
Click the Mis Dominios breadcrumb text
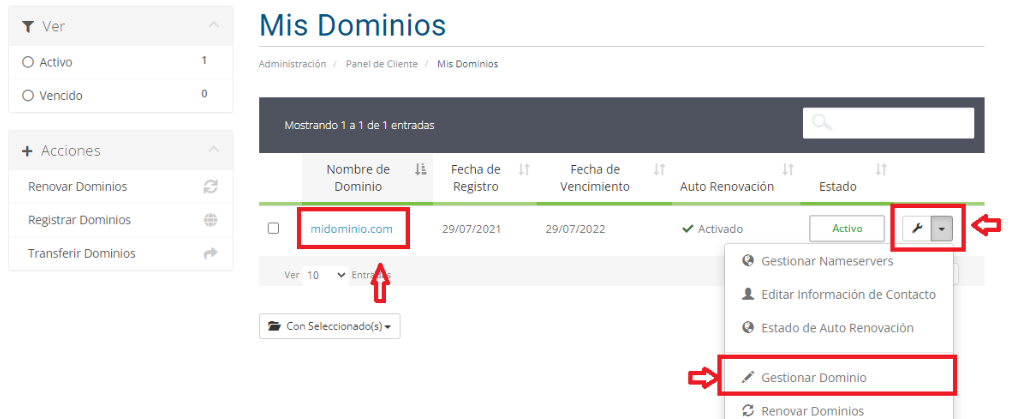pyautogui.click(x=468, y=64)
